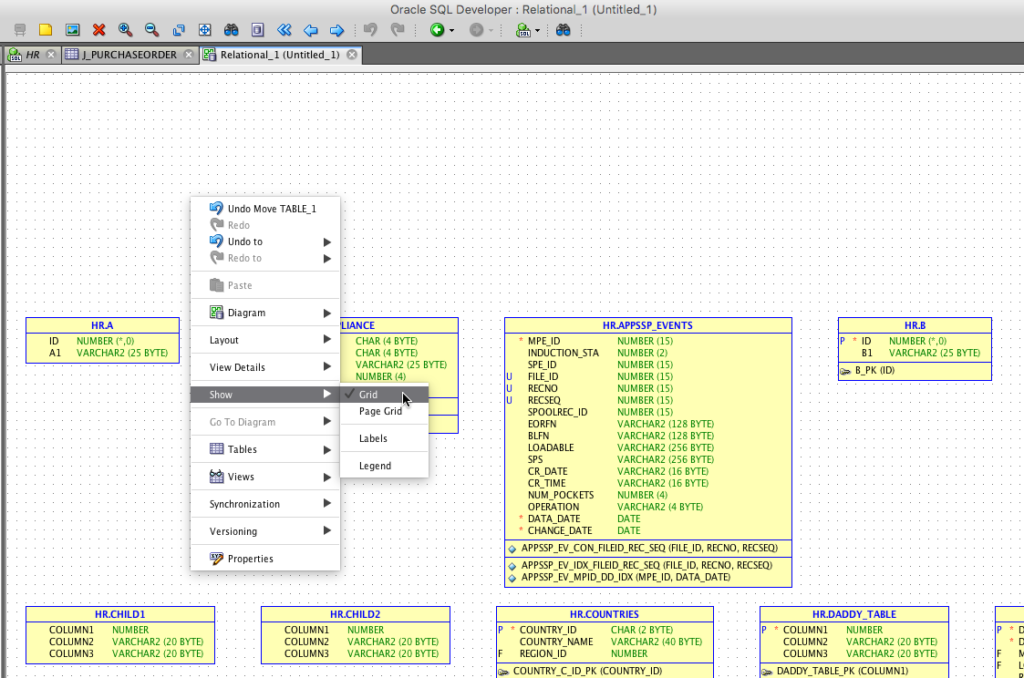Open Properties from the context menu
The width and height of the screenshot is (1024, 678).
(250, 559)
